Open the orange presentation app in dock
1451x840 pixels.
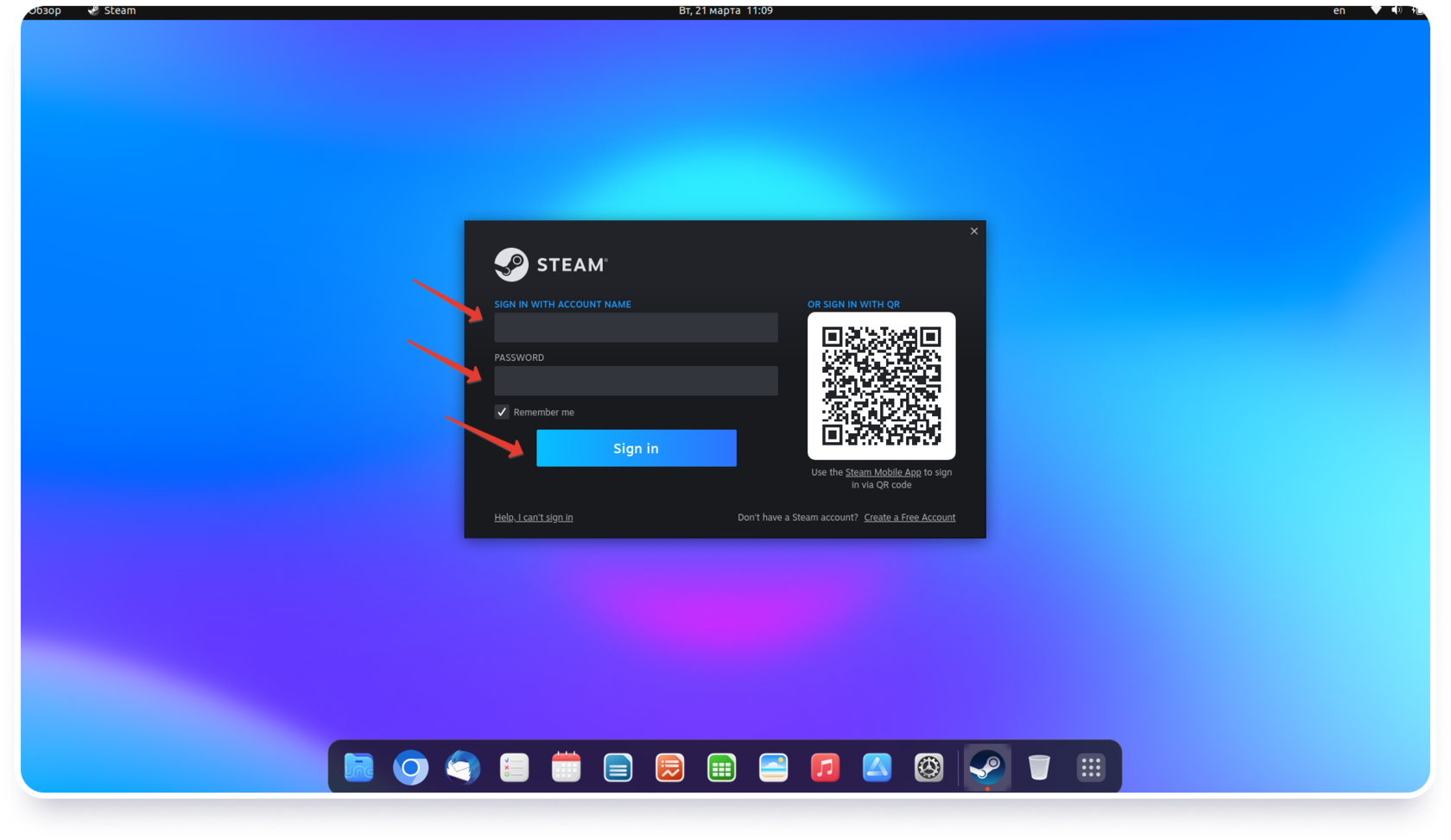[669, 767]
